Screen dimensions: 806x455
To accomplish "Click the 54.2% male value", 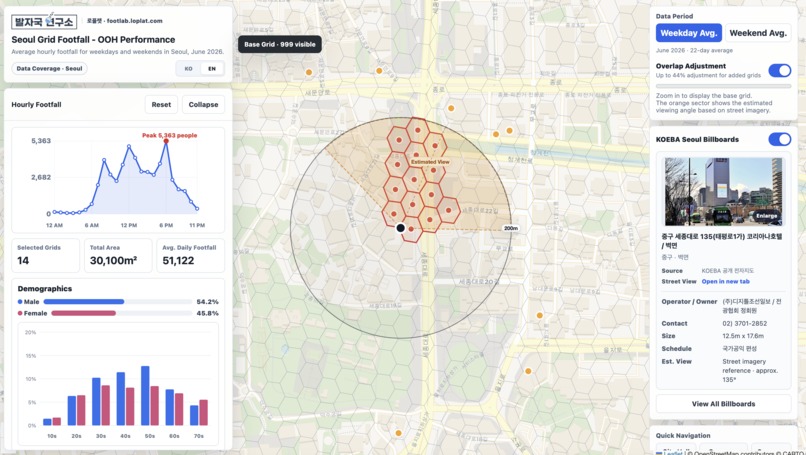I will click(207, 302).
